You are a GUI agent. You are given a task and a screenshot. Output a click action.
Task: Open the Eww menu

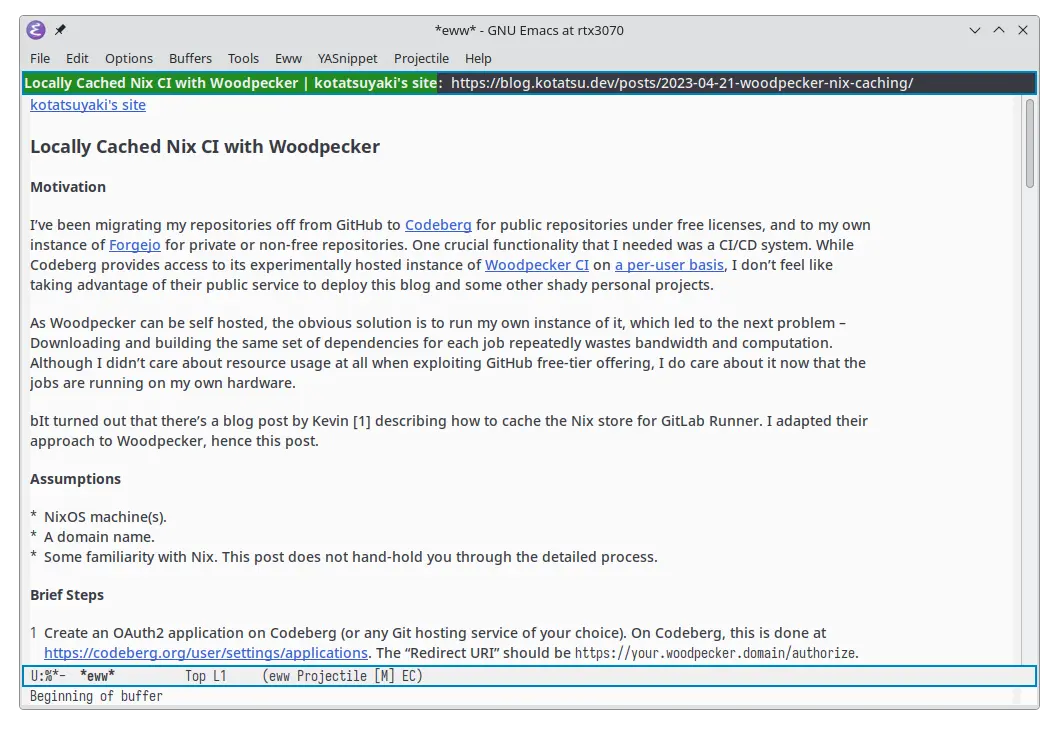click(x=288, y=58)
